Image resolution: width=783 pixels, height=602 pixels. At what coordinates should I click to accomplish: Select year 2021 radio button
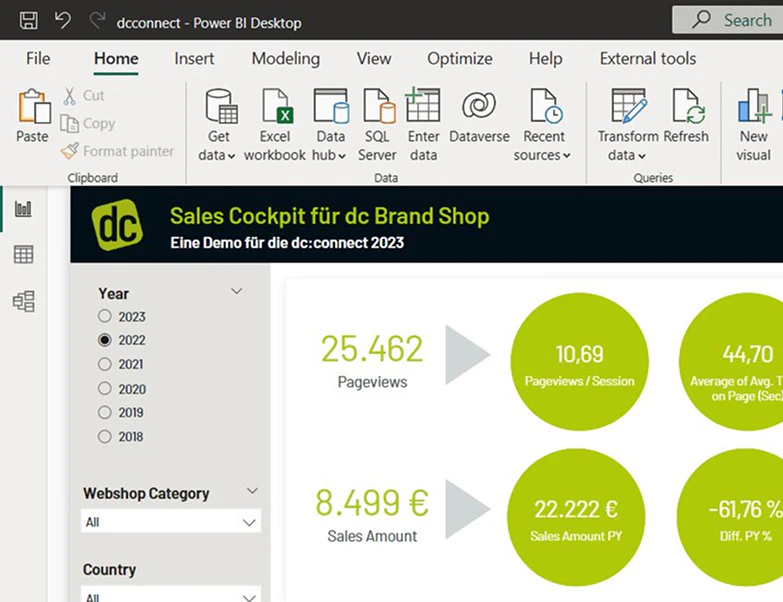(104, 364)
